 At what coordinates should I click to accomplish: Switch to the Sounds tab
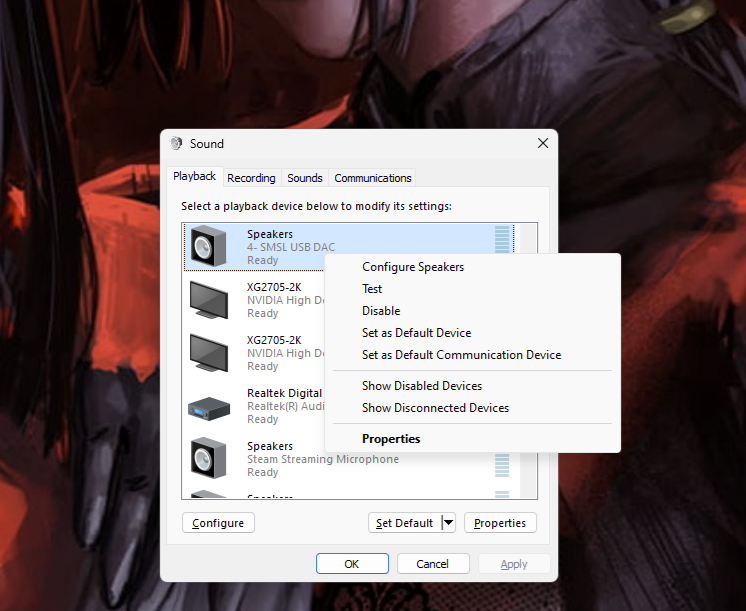(x=305, y=178)
